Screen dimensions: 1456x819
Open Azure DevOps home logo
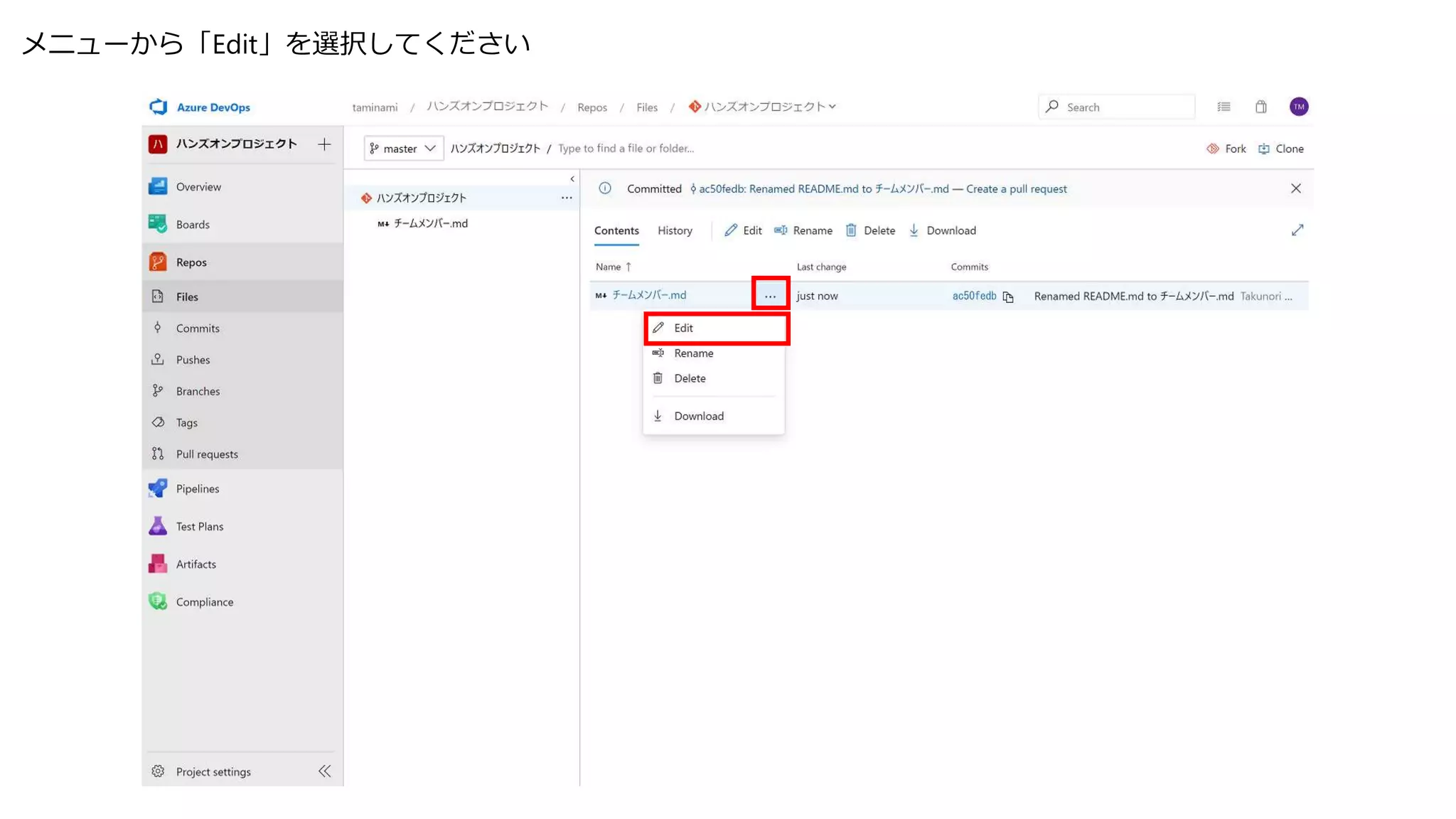pos(200,107)
